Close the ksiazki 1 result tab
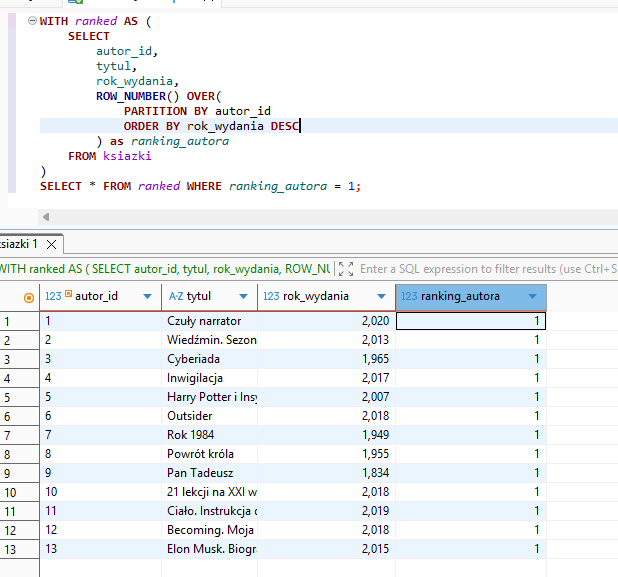Screen dimensions: 618x577 tap(53, 244)
